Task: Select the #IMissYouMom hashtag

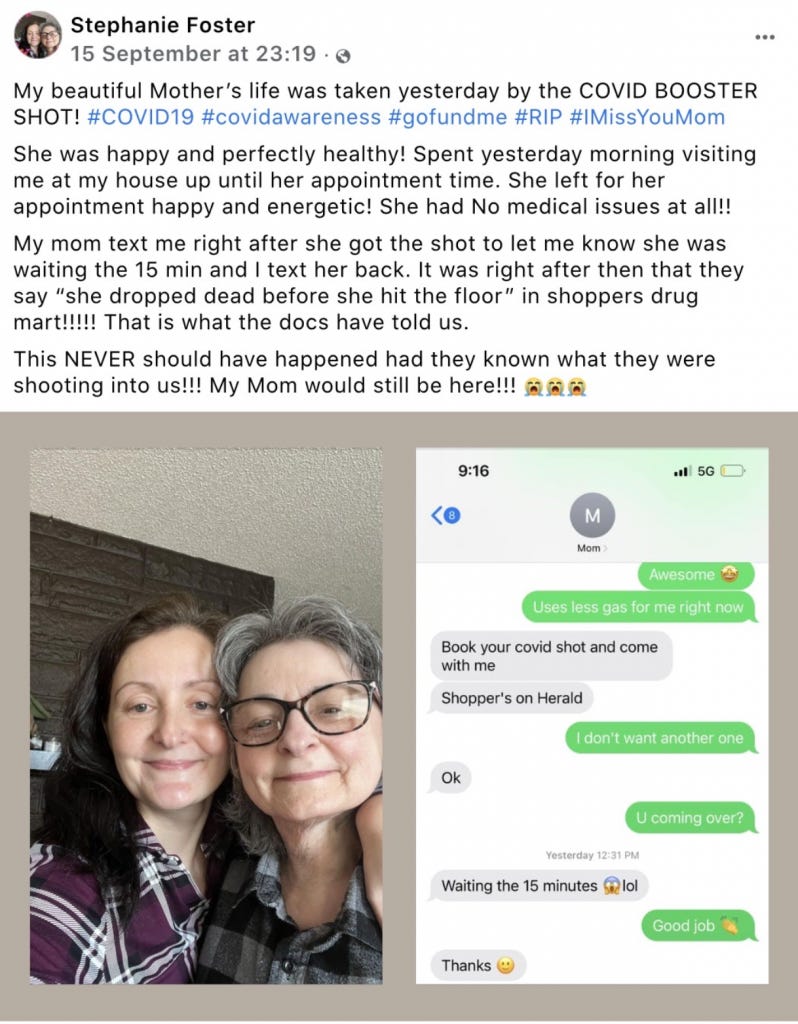Action: click(647, 117)
